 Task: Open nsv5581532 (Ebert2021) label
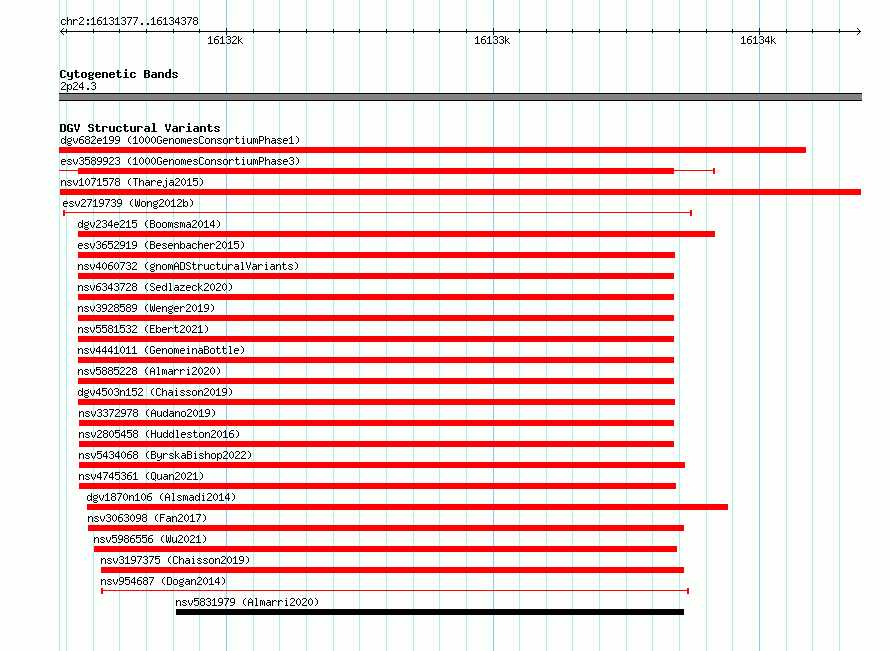click(143, 329)
